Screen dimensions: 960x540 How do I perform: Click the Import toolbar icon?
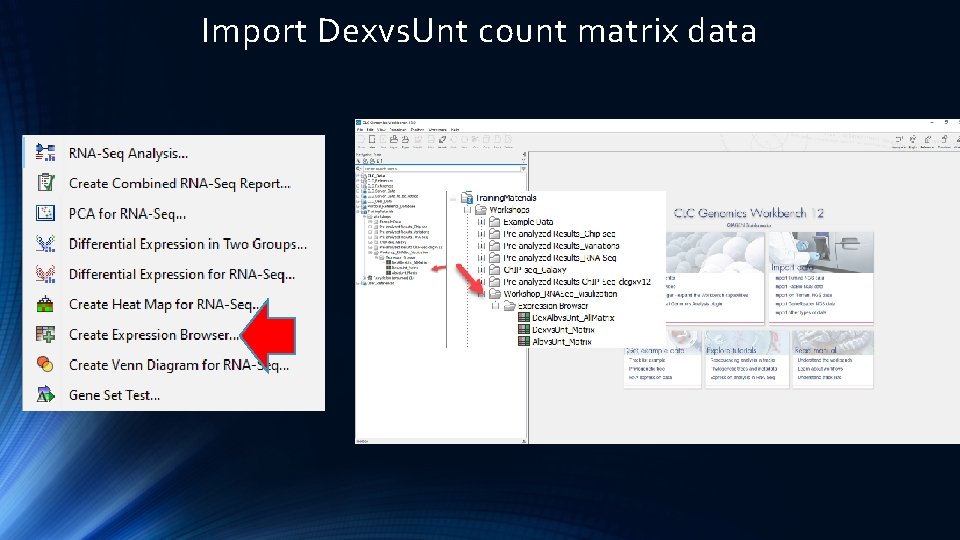[x=394, y=141]
